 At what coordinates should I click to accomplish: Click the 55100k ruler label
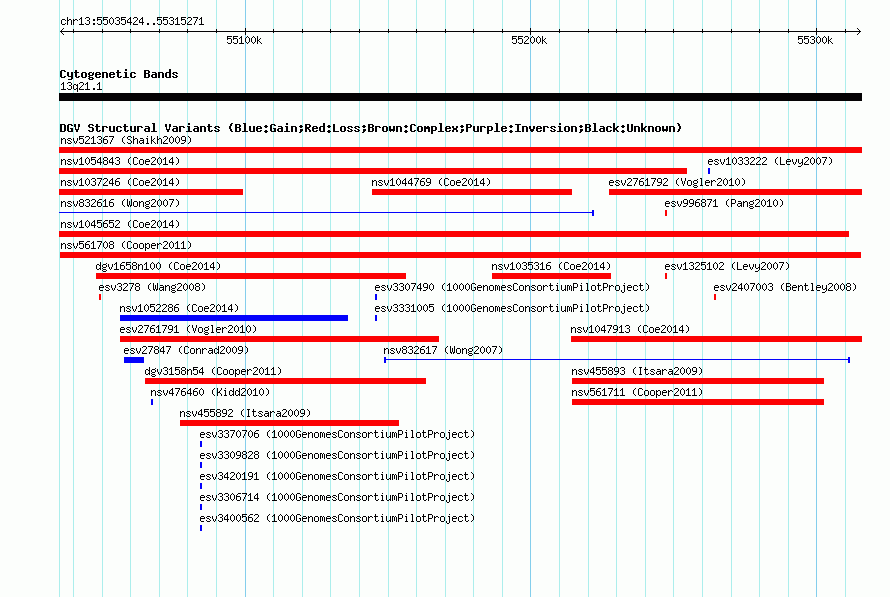(x=244, y=40)
